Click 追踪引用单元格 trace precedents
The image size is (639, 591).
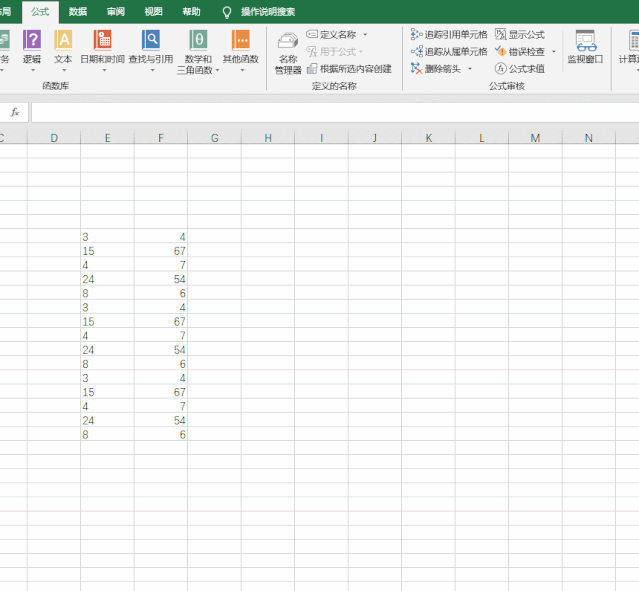(x=449, y=35)
